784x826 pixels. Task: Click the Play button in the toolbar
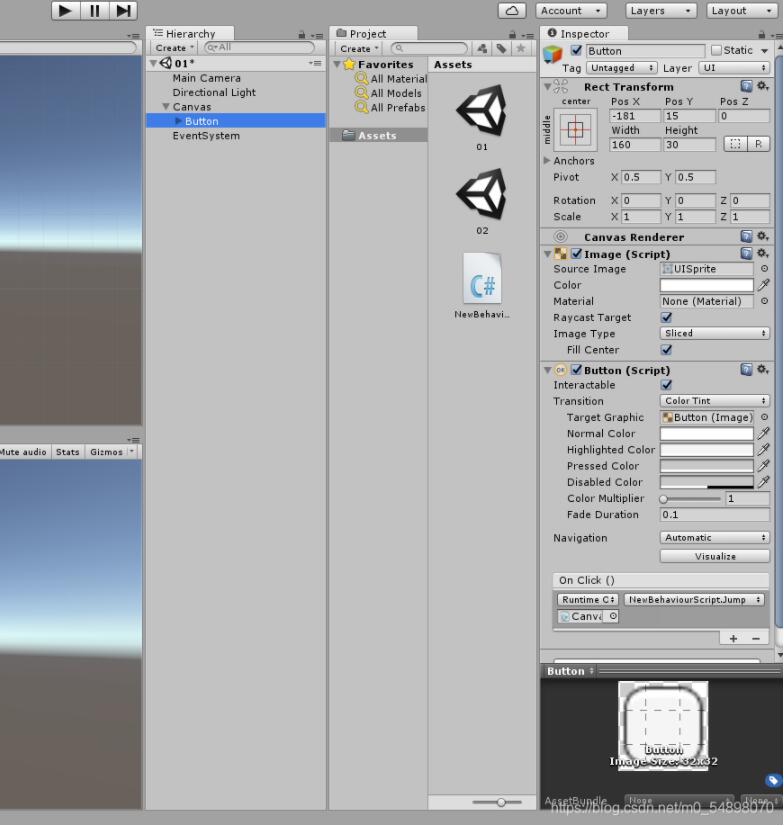point(65,10)
